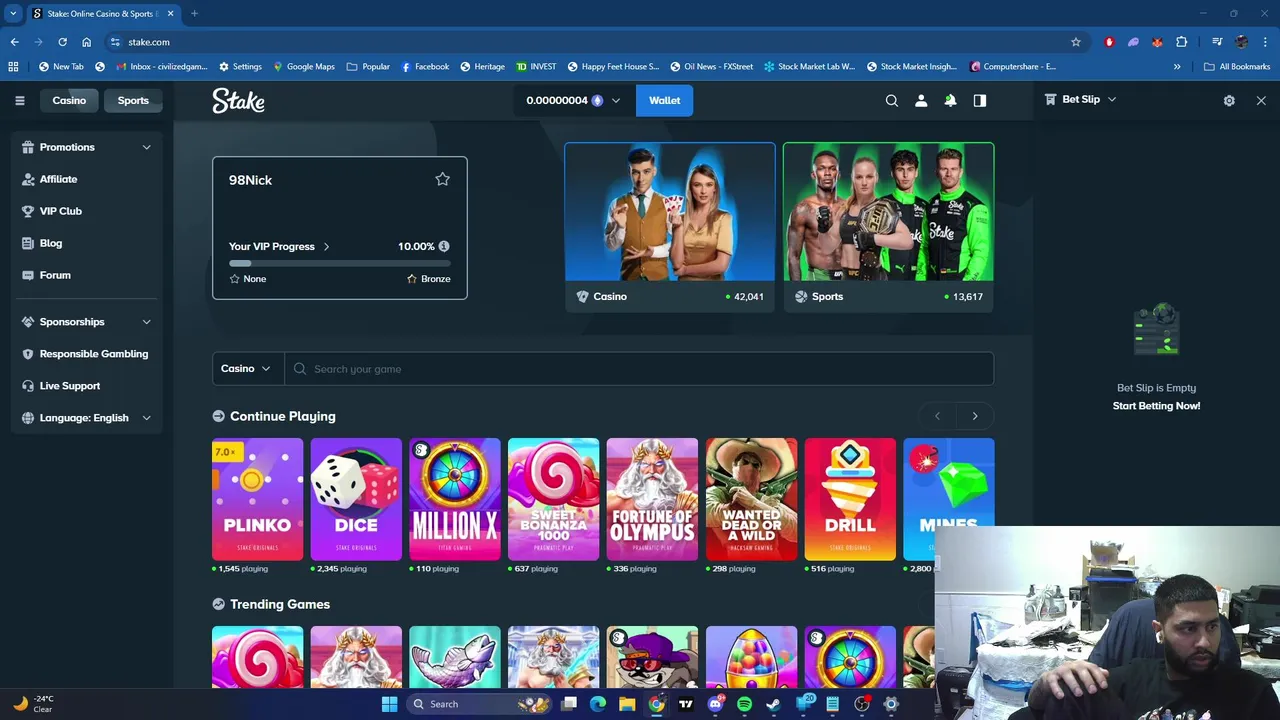Image resolution: width=1280 pixels, height=720 pixels.
Task: Expand the Sponsorships menu
Action: click(x=87, y=322)
